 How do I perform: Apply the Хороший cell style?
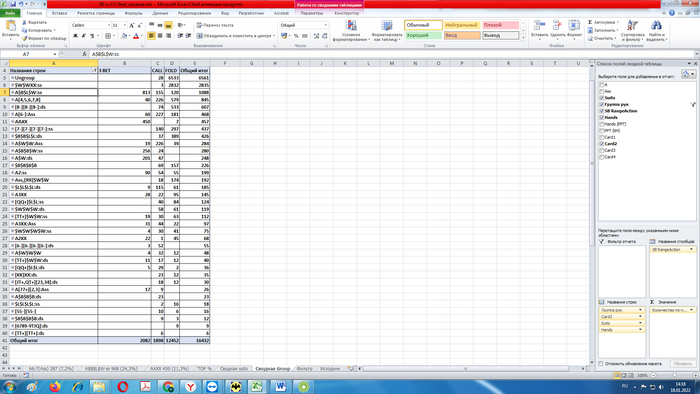pos(423,35)
